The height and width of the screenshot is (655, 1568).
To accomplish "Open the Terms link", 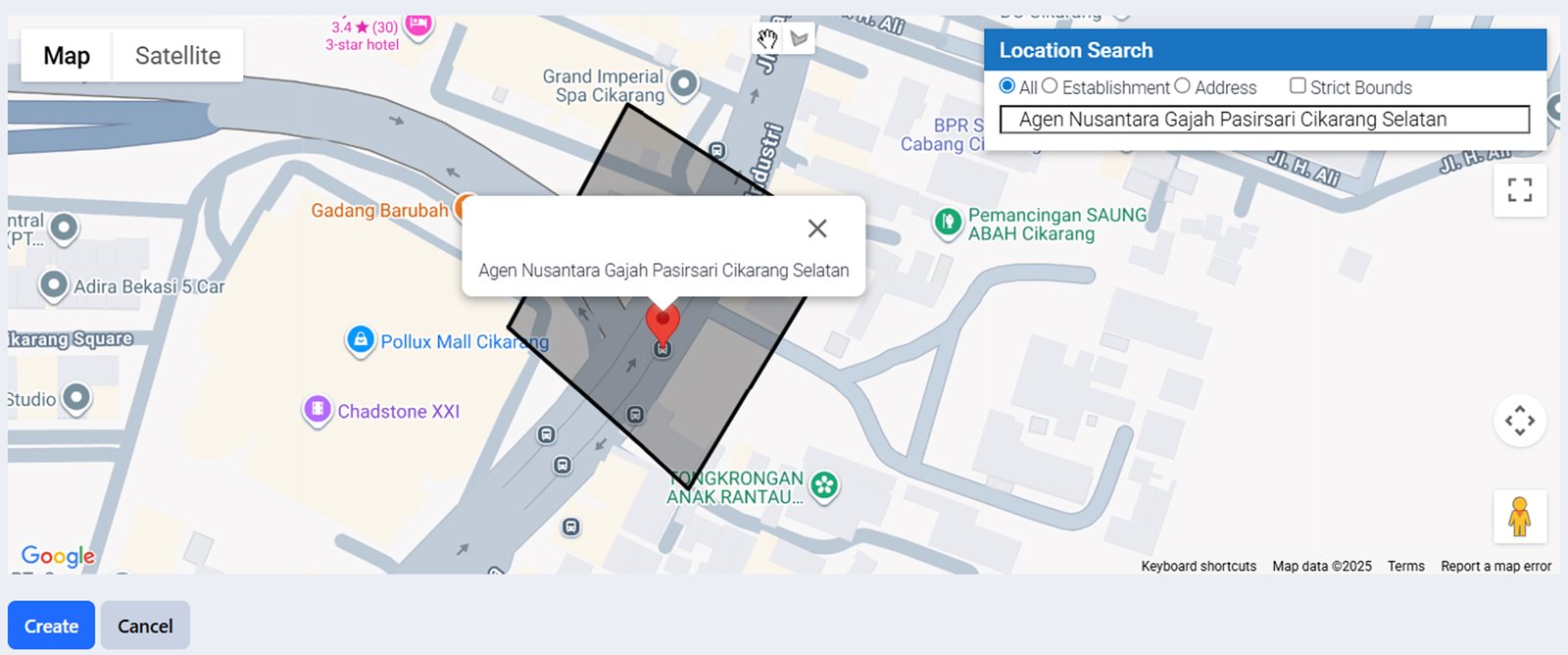I will click(x=1405, y=566).
